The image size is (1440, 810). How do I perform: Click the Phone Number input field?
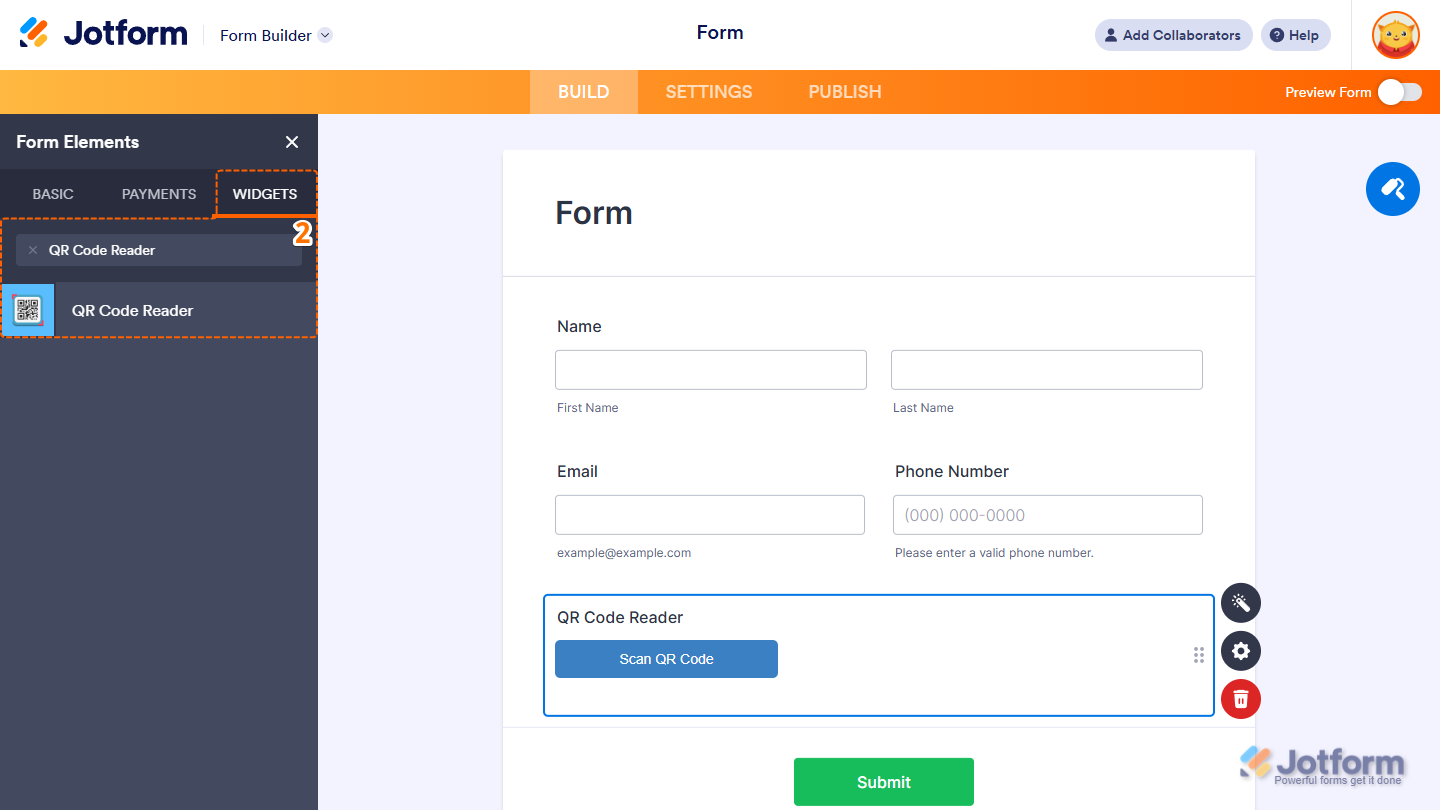[1047, 514]
